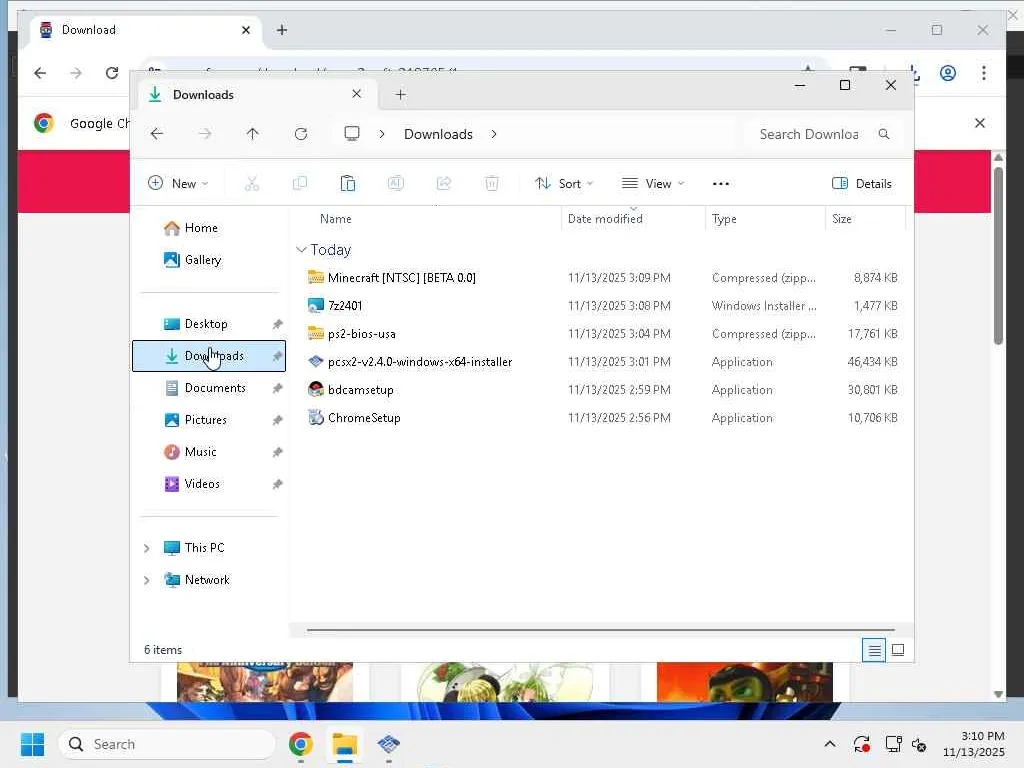Click the PC monitor icon in the address bar
The height and width of the screenshot is (768, 1024).
pyautogui.click(x=352, y=134)
